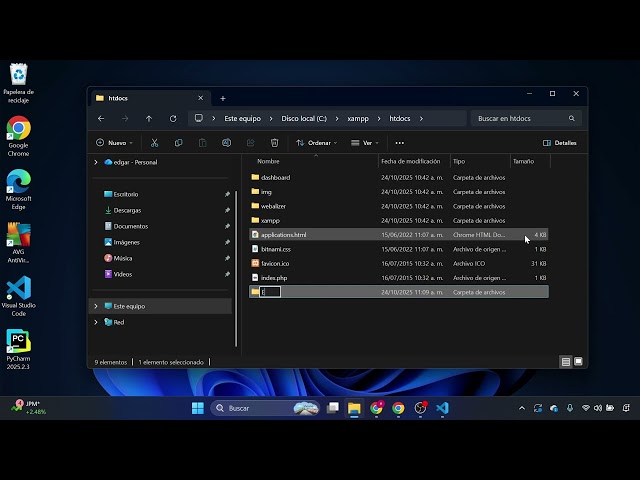Viewport: 640px width, 480px height.
Task: Unpin Imágenes from quick access
Action: pyautogui.click(x=227, y=242)
